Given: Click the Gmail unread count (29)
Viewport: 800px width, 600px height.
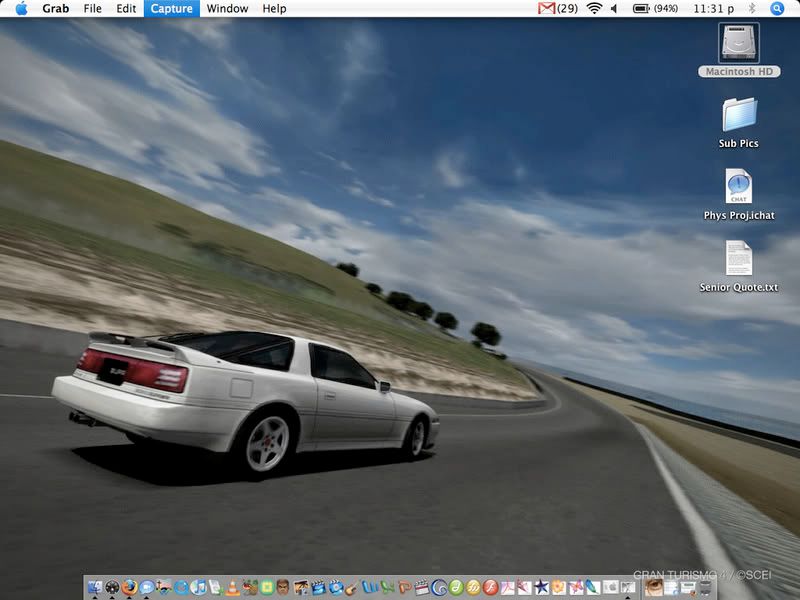Looking at the screenshot, I should pyautogui.click(x=567, y=9).
